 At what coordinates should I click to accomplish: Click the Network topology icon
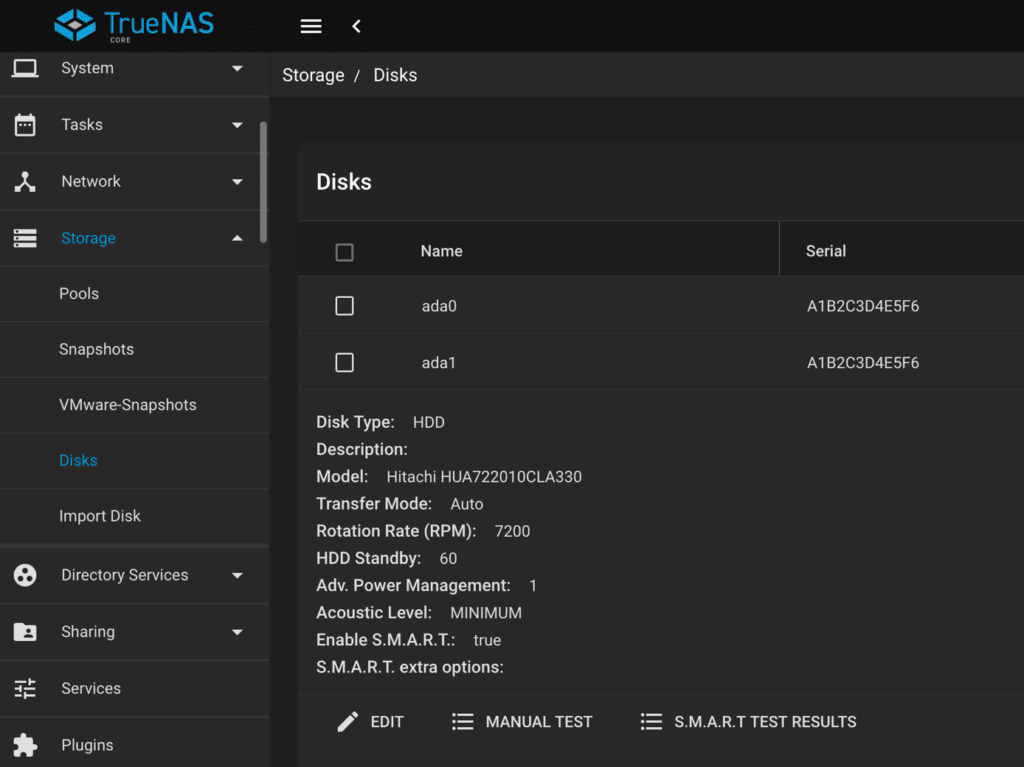(x=25, y=182)
